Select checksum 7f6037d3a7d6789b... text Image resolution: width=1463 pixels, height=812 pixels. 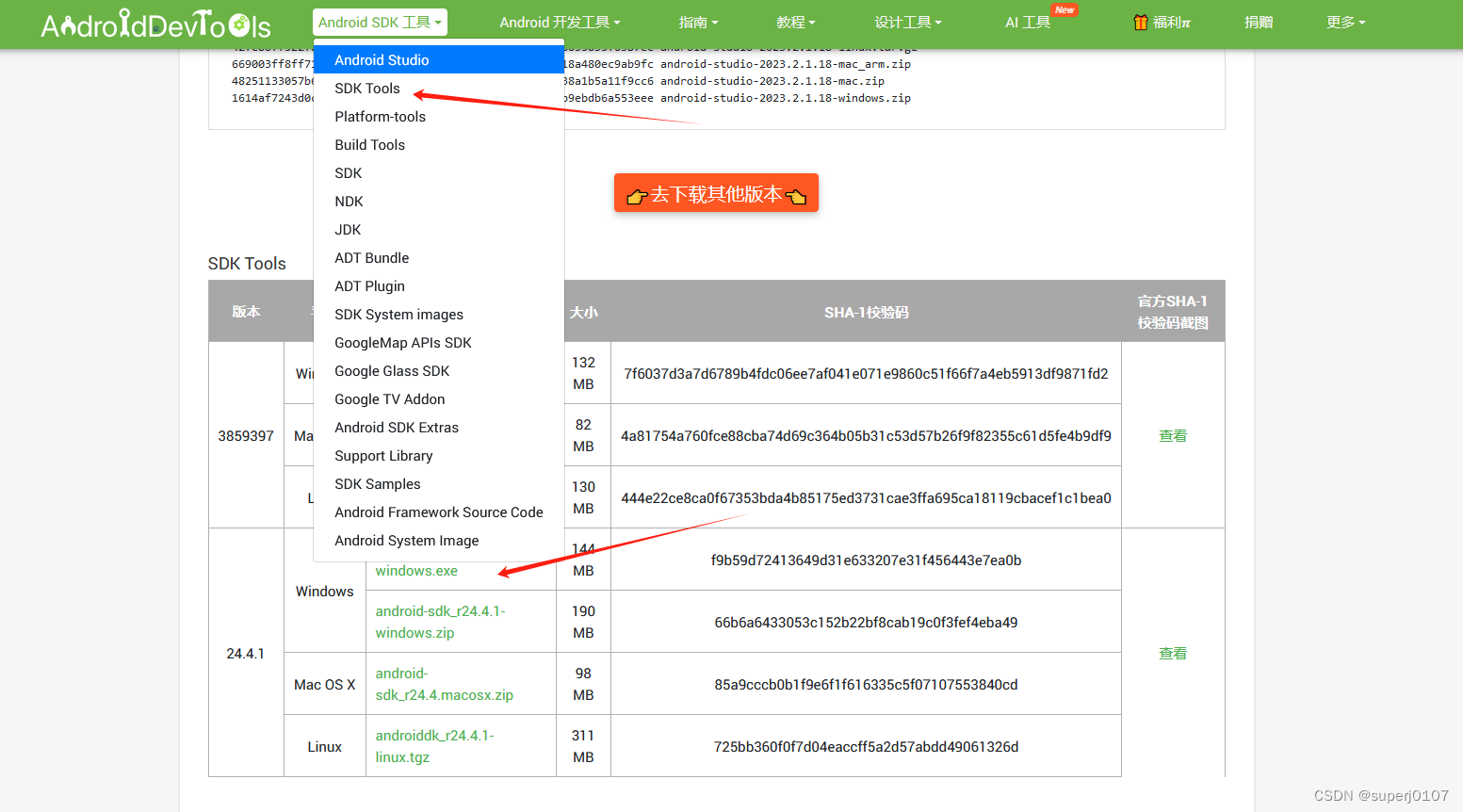pyautogui.click(x=866, y=373)
